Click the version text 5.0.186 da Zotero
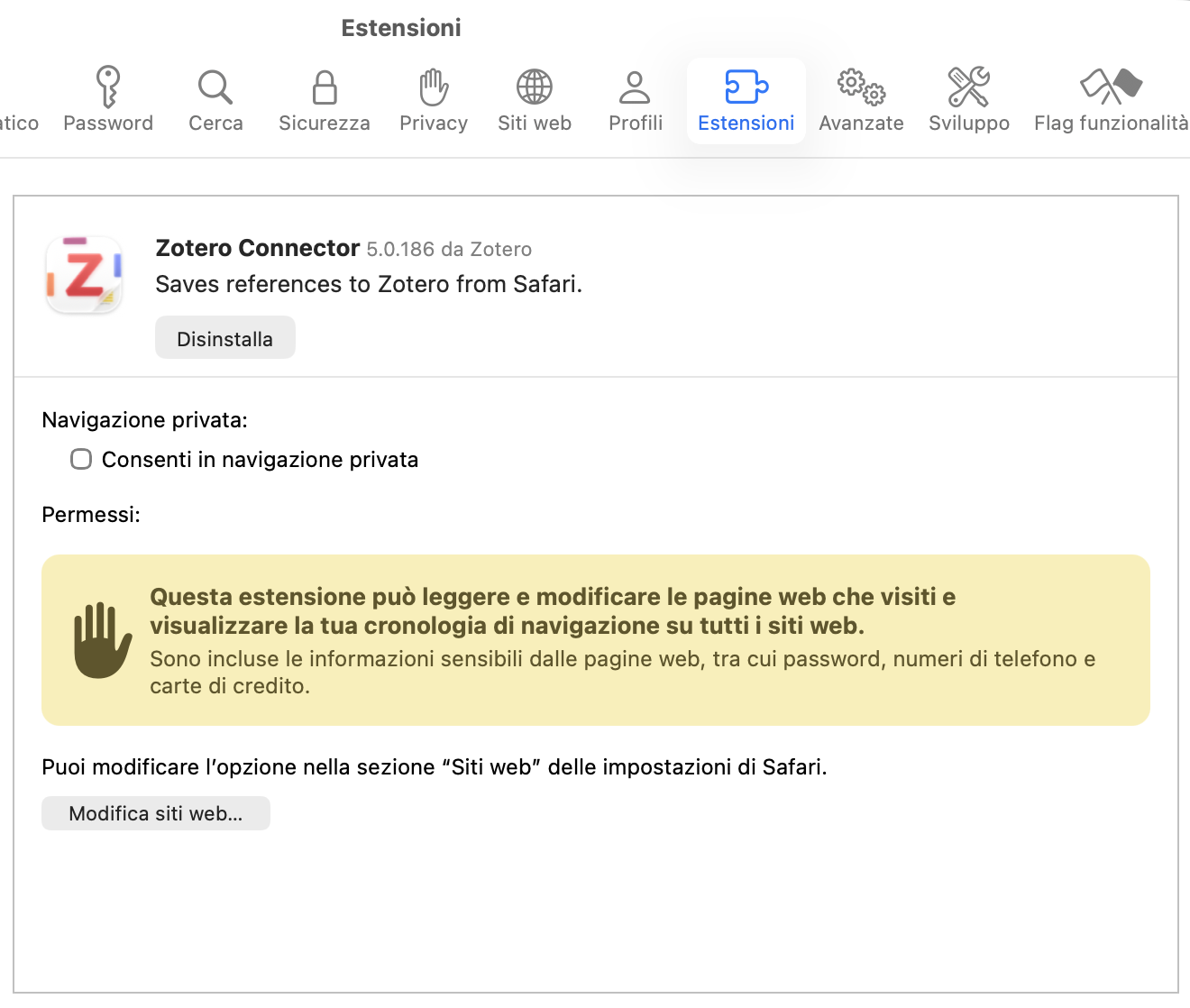The height and width of the screenshot is (1008, 1190). 449,250
